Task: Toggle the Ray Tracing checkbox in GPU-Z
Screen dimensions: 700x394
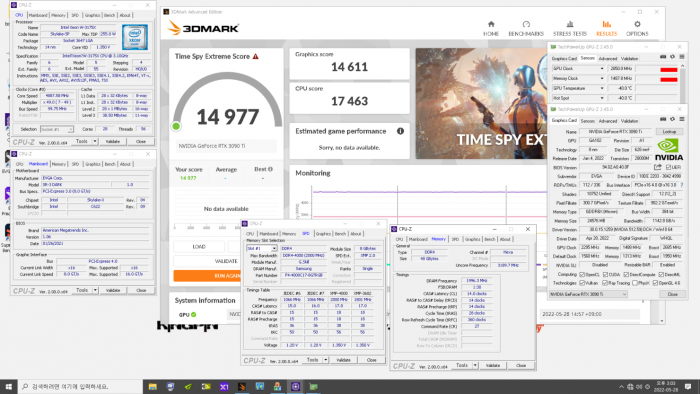Action: click(604, 283)
